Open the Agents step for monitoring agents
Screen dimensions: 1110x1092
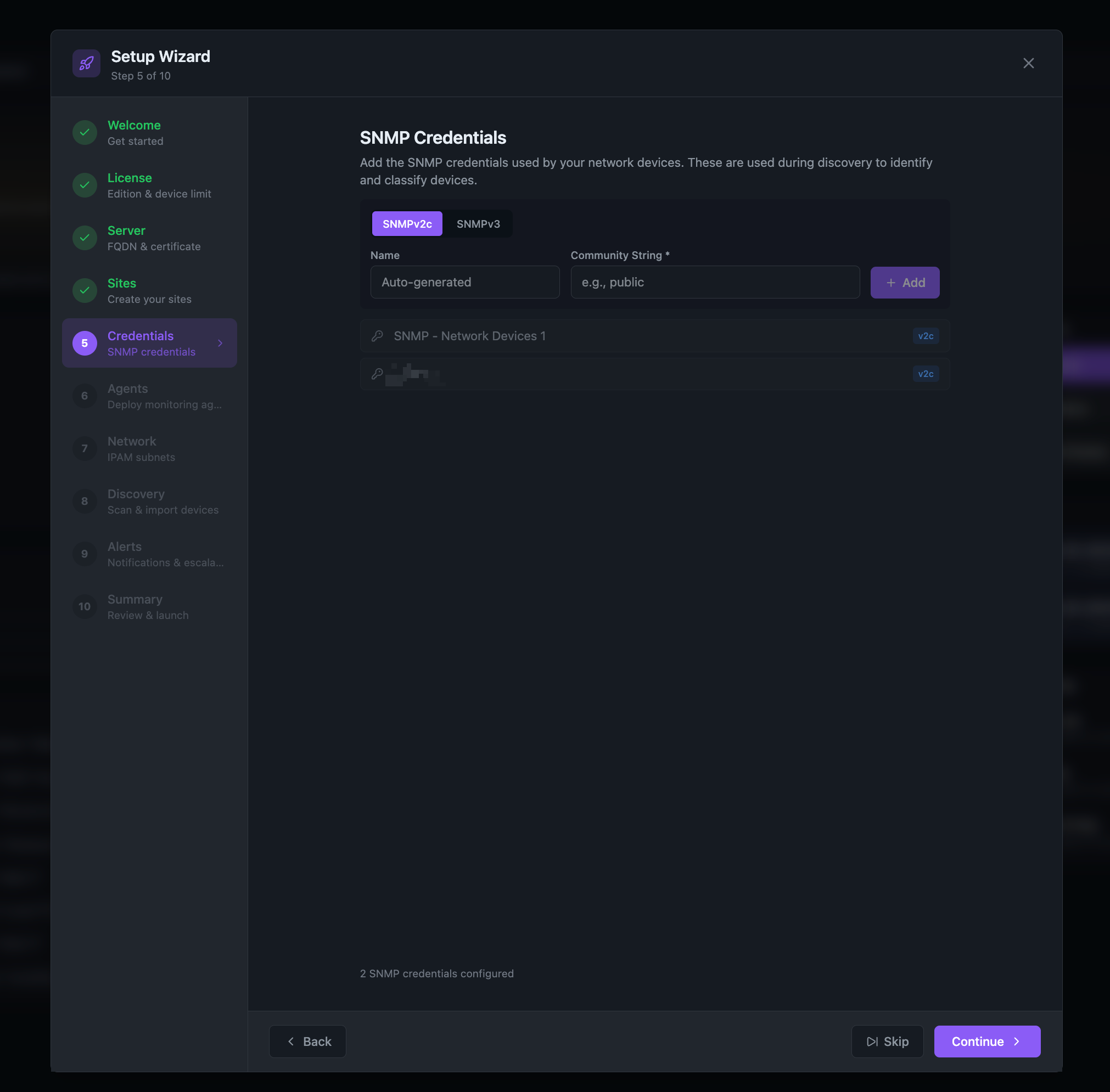click(149, 396)
